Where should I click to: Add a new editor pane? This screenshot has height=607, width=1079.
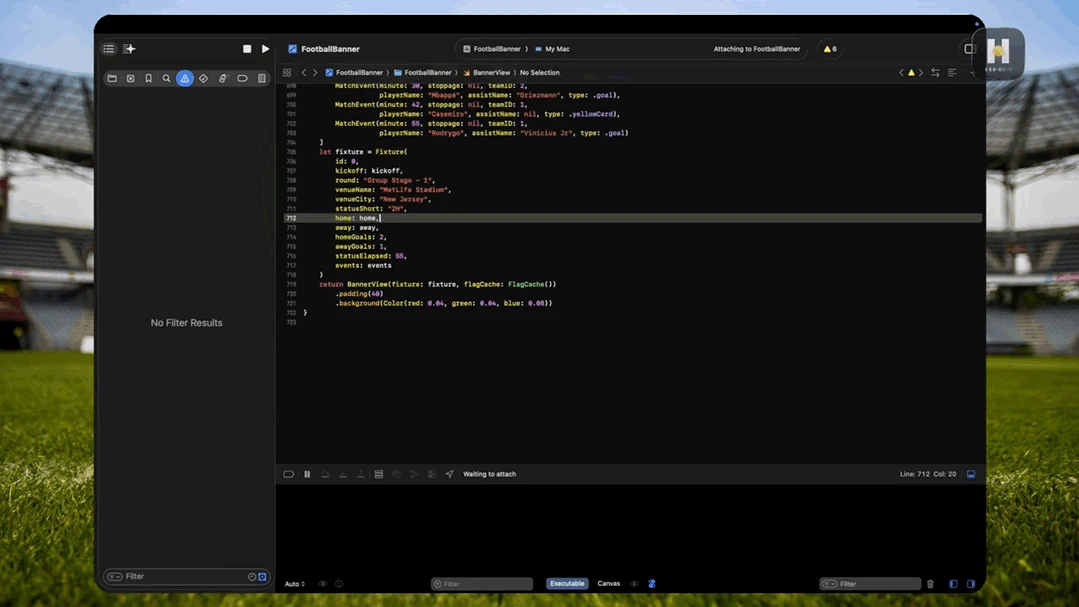pyautogui.click(x=972, y=72)
